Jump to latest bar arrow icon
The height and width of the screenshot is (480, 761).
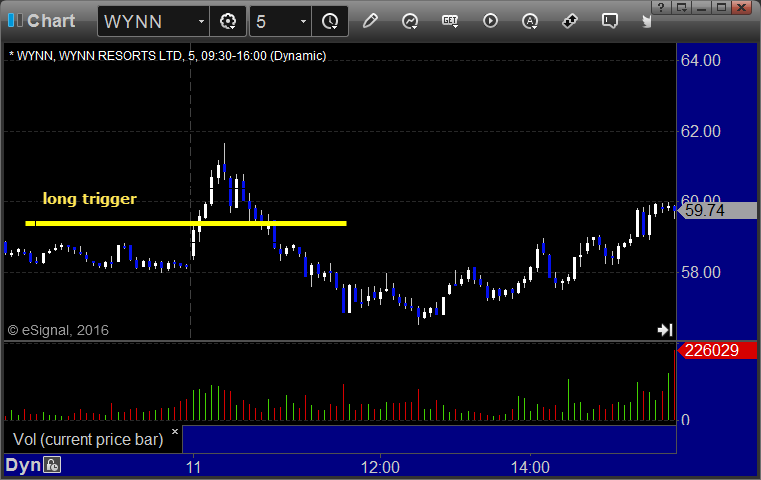665,330
